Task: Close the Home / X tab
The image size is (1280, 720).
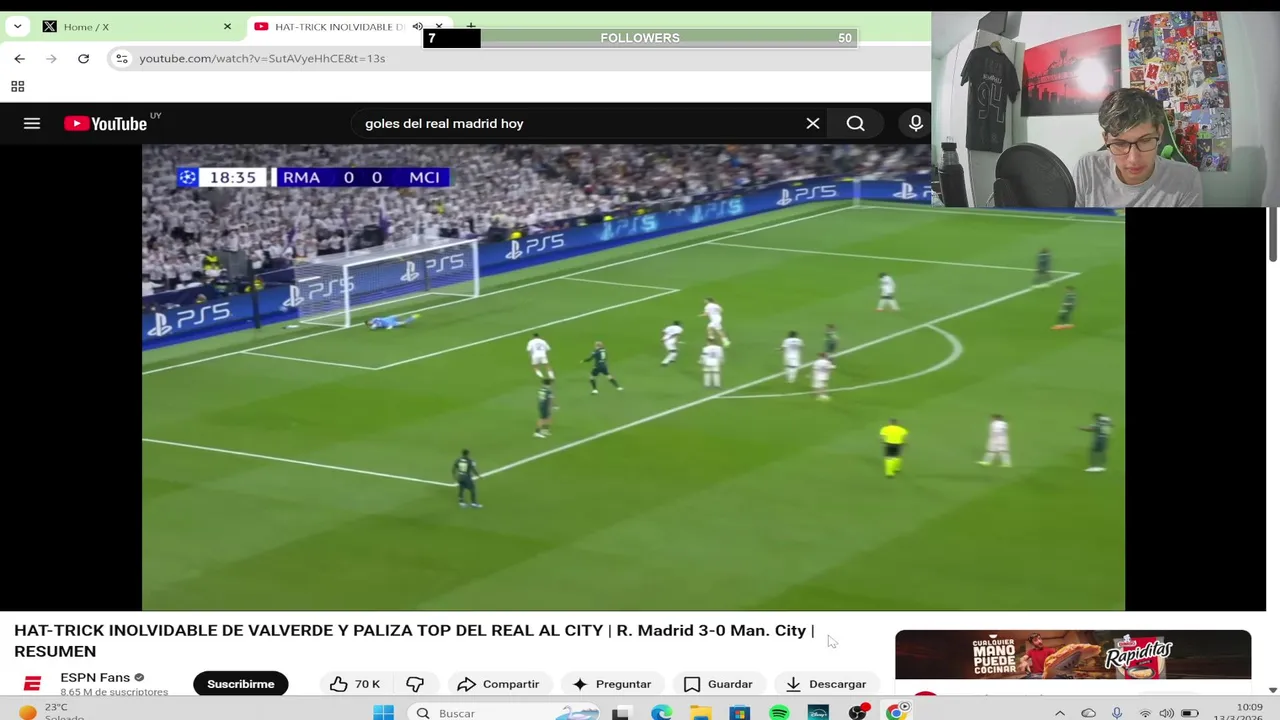Action: (227, 27)
